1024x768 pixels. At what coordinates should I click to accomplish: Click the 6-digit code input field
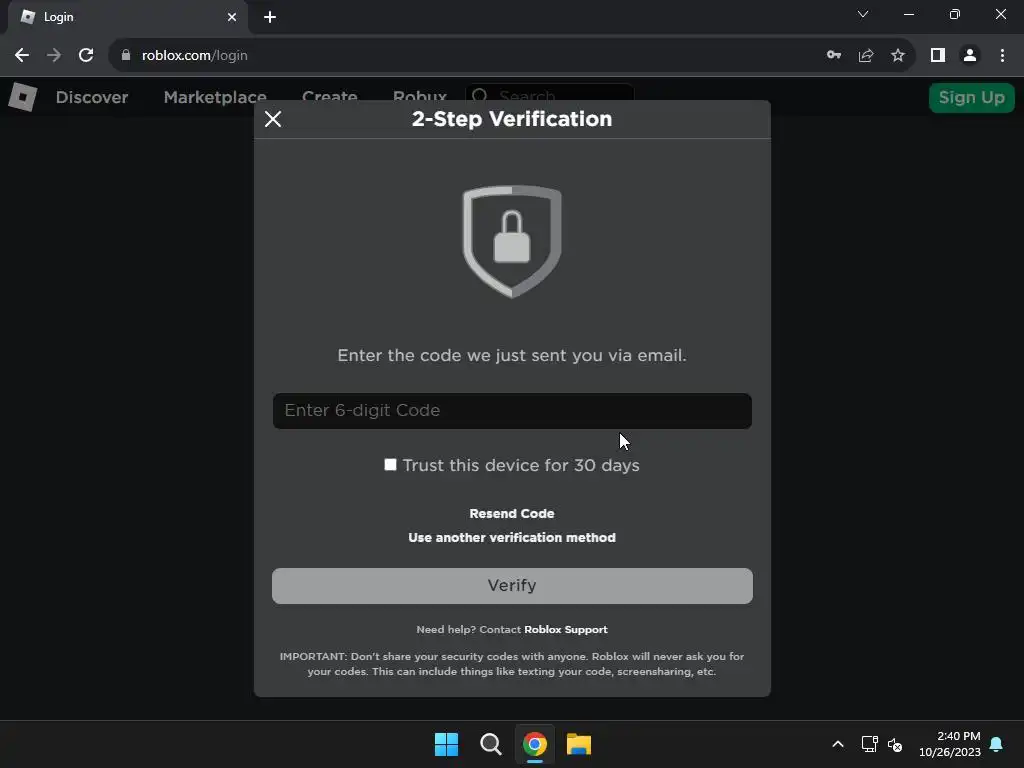(x=512, y=411)
